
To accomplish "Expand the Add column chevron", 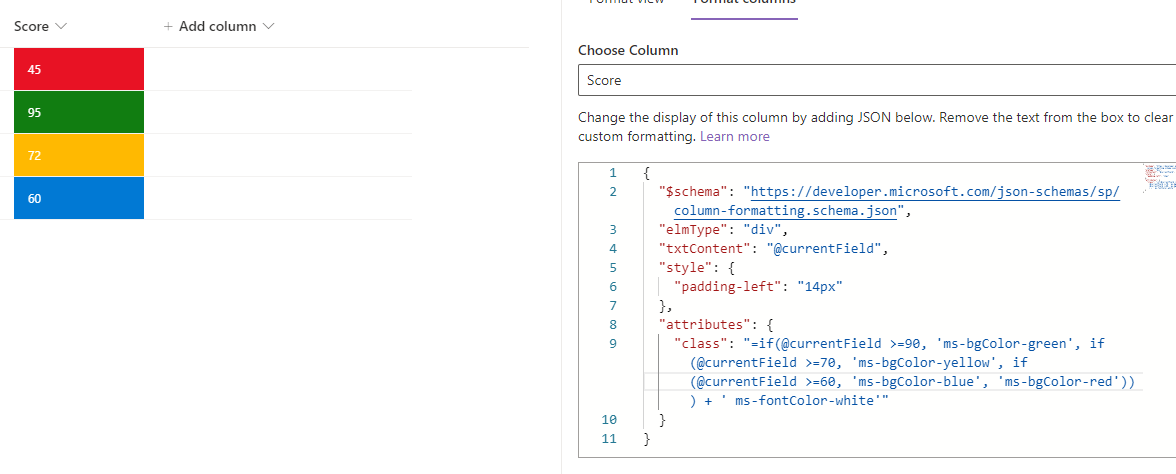I will click(268, 26).
